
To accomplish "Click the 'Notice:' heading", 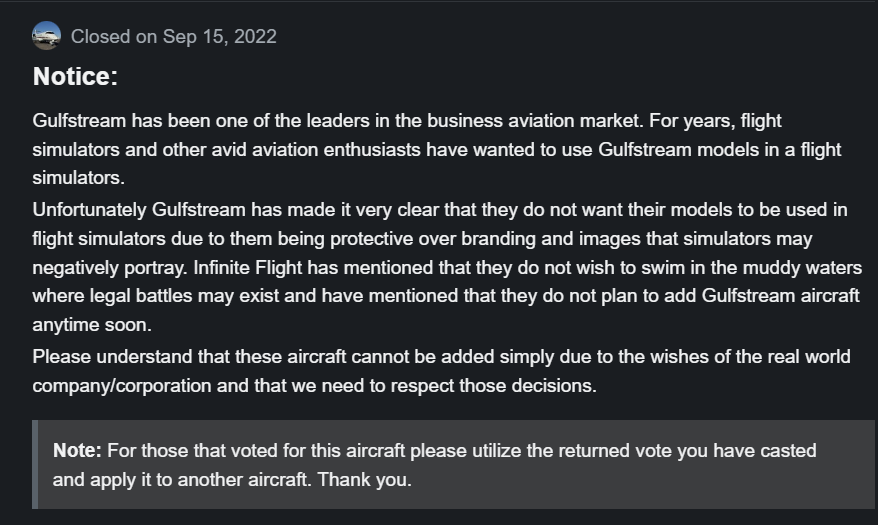I will tap(76, 76).
